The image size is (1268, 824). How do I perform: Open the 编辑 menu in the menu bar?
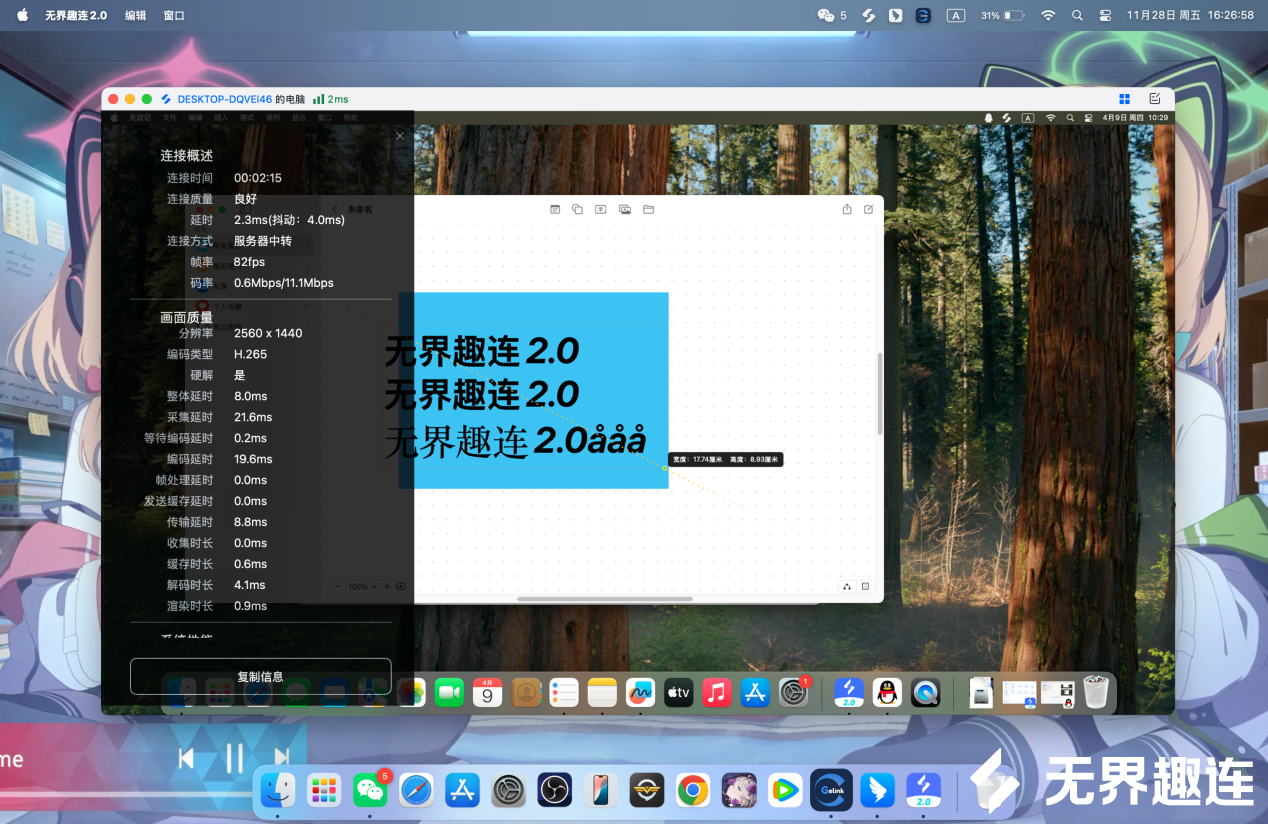135,15
